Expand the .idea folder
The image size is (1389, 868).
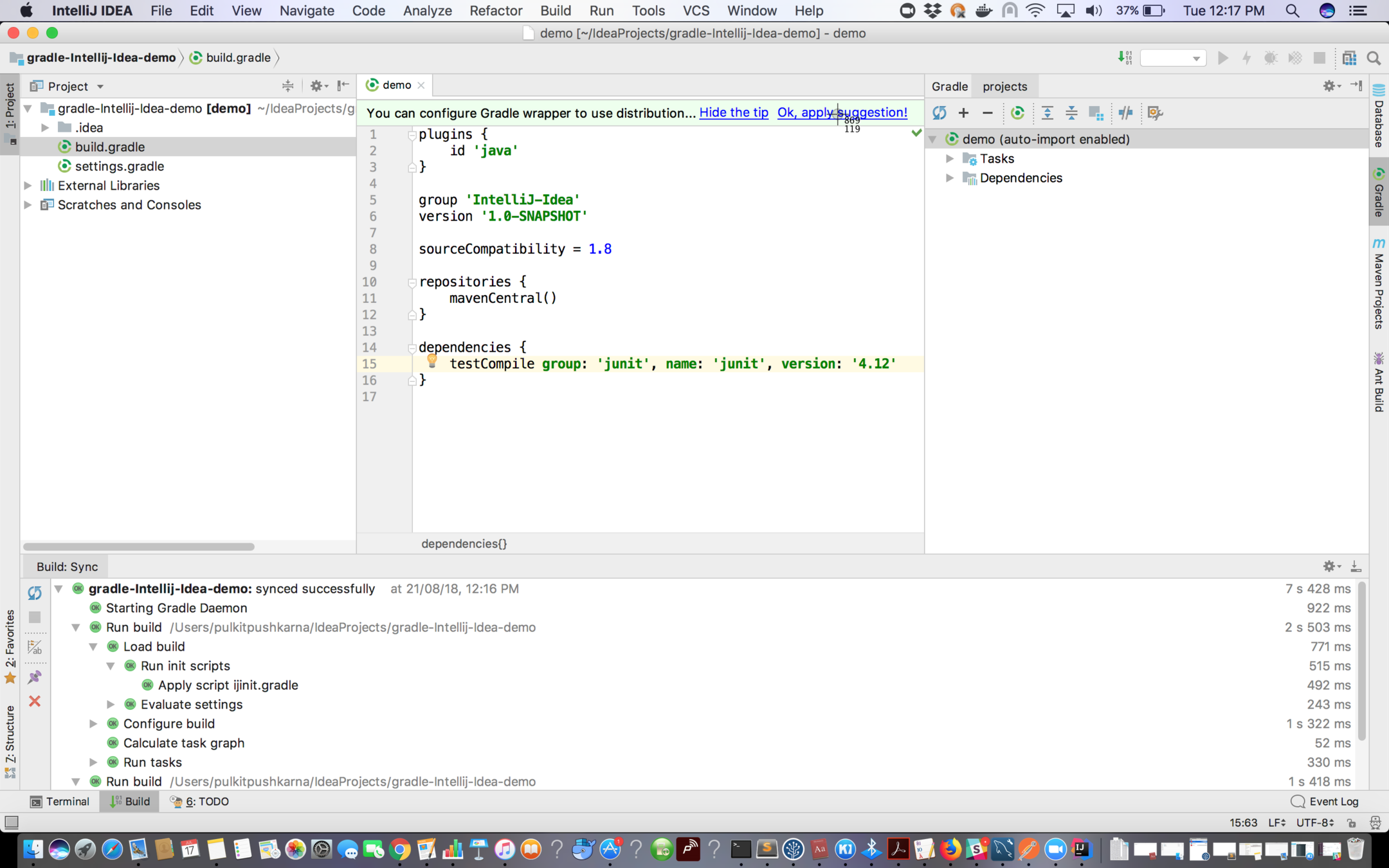(x=46, y=127)
